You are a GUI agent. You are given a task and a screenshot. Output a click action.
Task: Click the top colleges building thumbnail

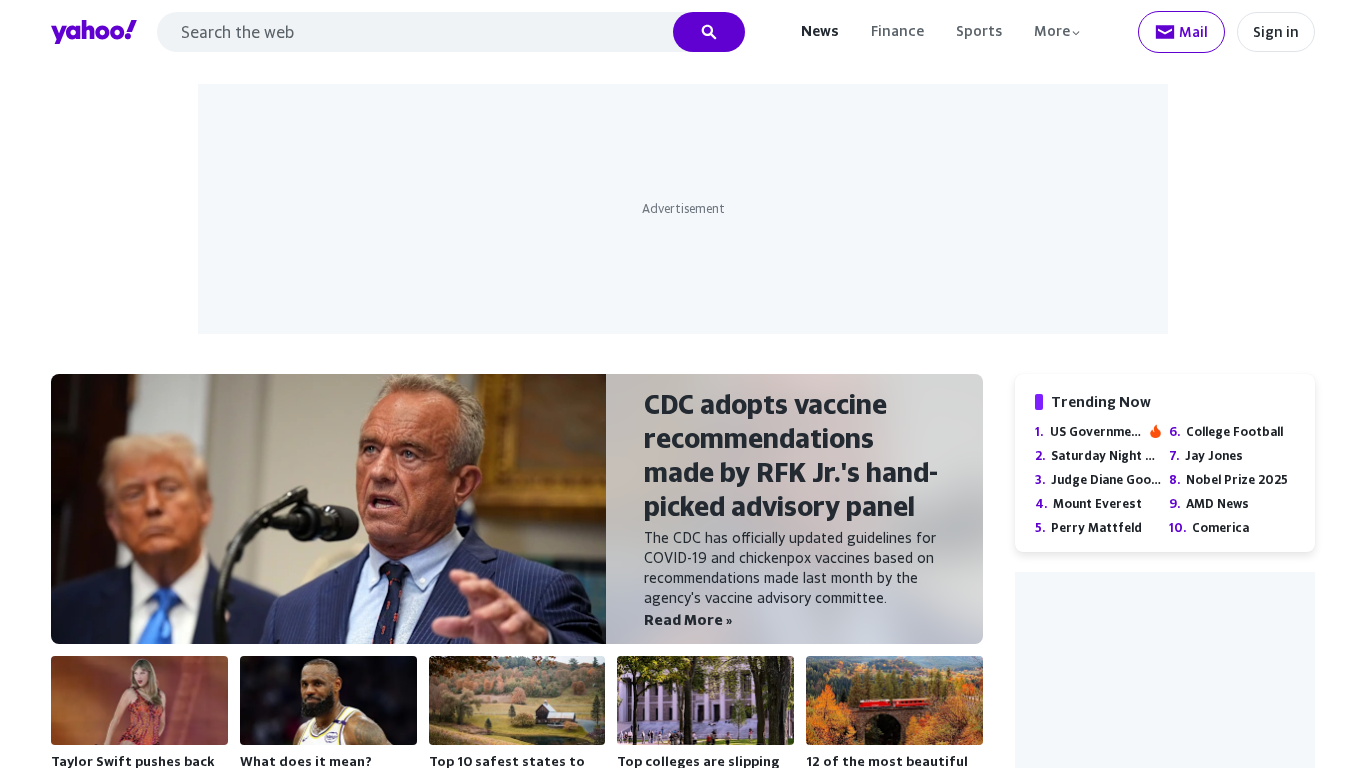click(x=705, y=700)
